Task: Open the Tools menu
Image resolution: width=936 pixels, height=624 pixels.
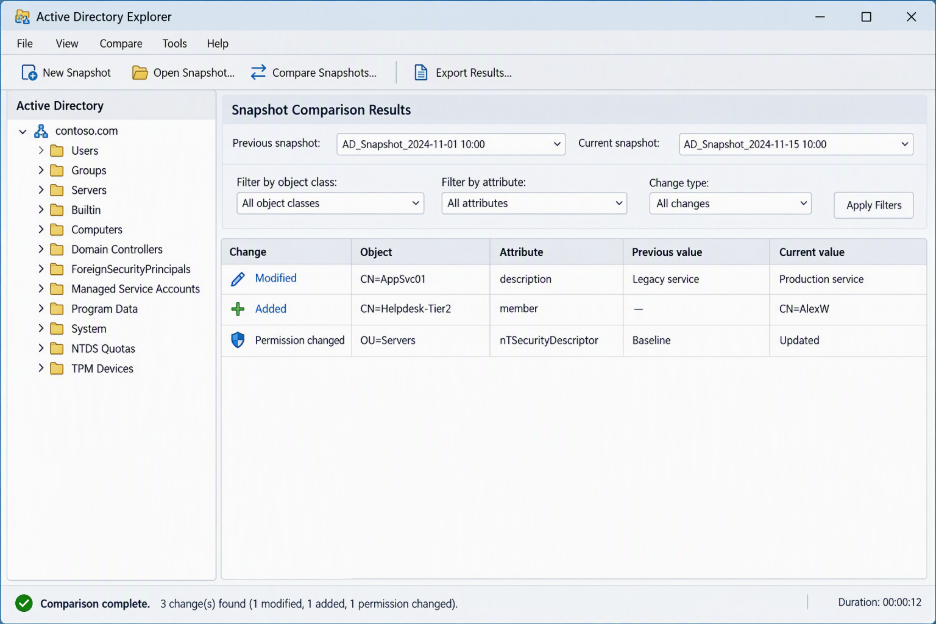Action: 174,44
